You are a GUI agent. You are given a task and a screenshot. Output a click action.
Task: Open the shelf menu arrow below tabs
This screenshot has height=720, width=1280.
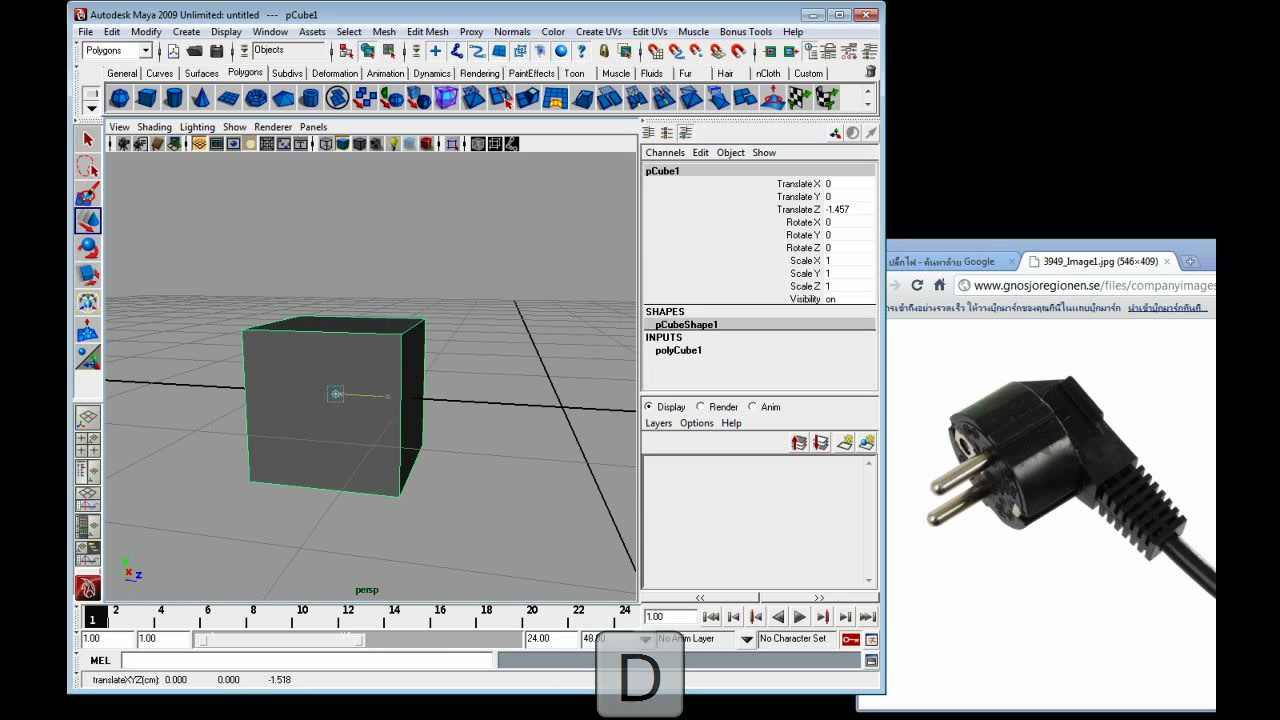[x=91, y=107]
